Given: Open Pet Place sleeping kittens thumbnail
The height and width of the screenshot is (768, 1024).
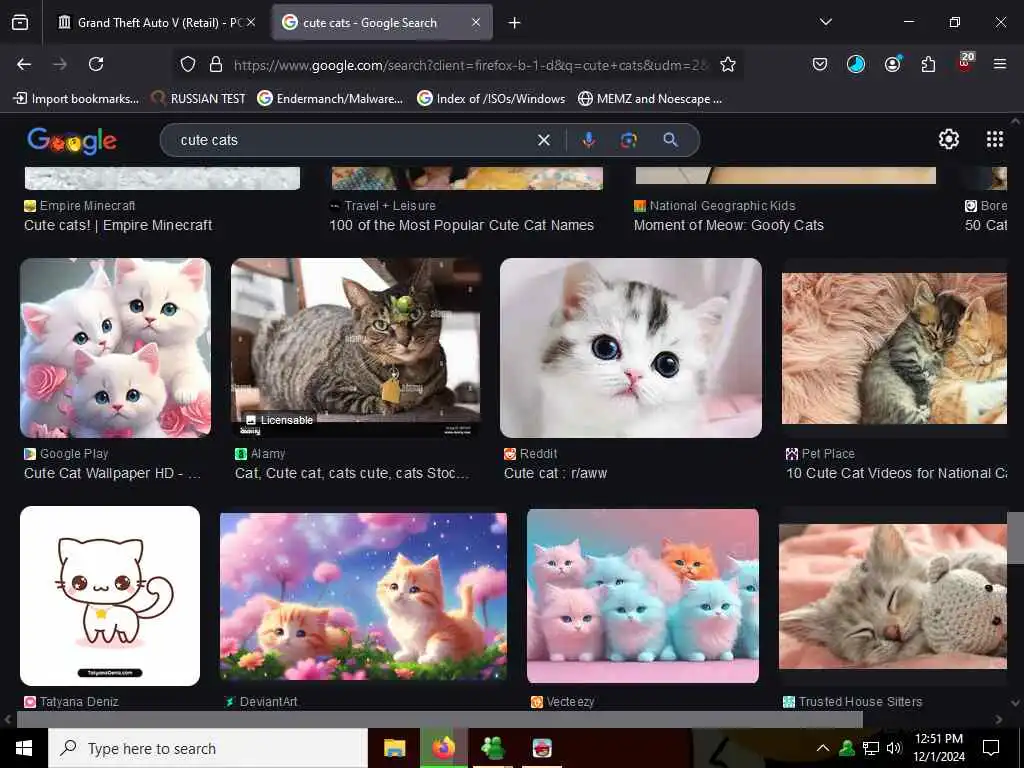Looking at the screenshot, I should pos(894,348).
